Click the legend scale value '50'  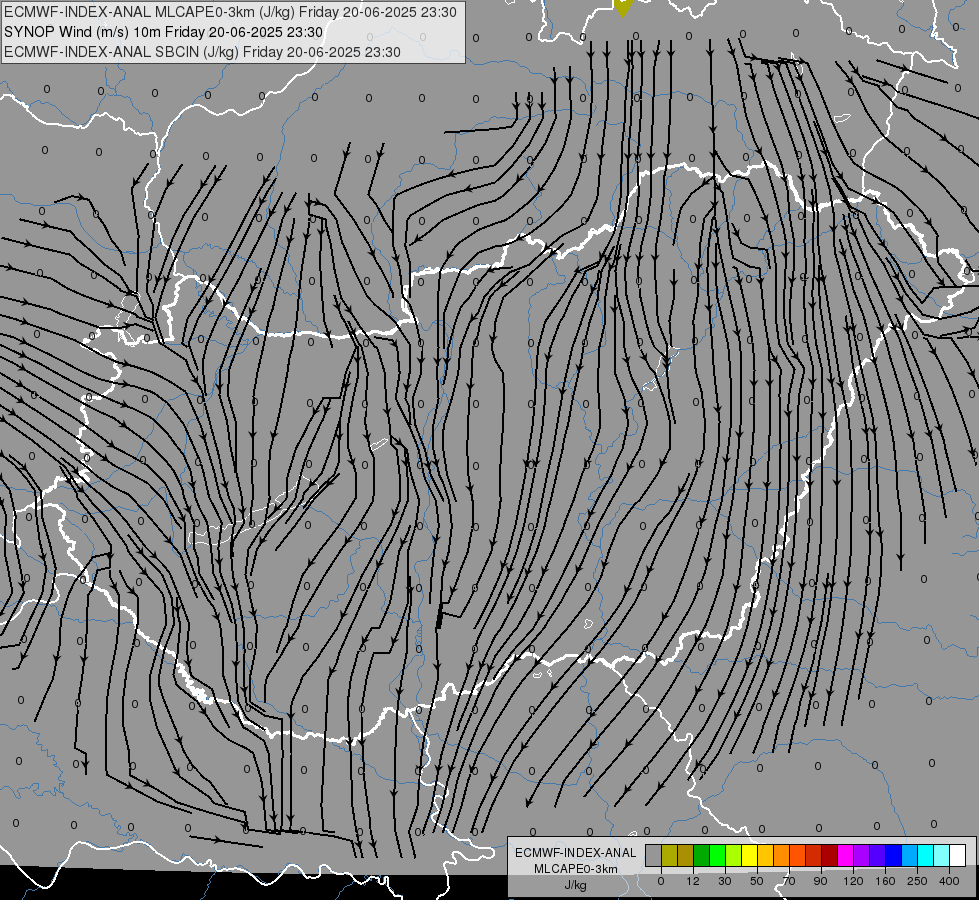[x=757, y=881]
